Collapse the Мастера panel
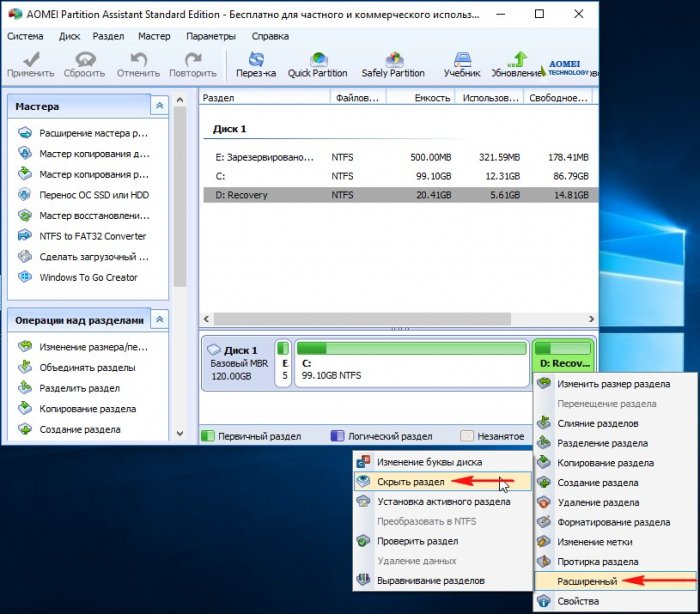The height and width of the screenshot is (614, 700). tap(159, 106)
